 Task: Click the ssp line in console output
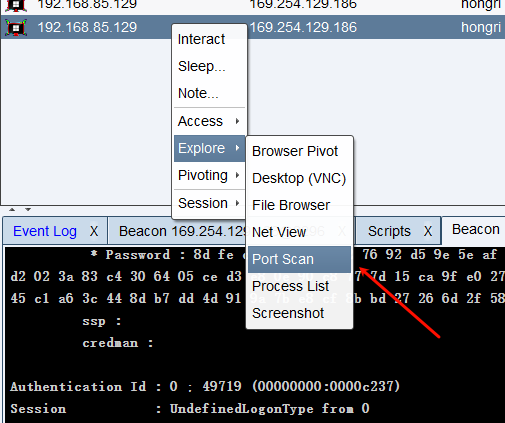pyautogui.click(x=102, y=321)
